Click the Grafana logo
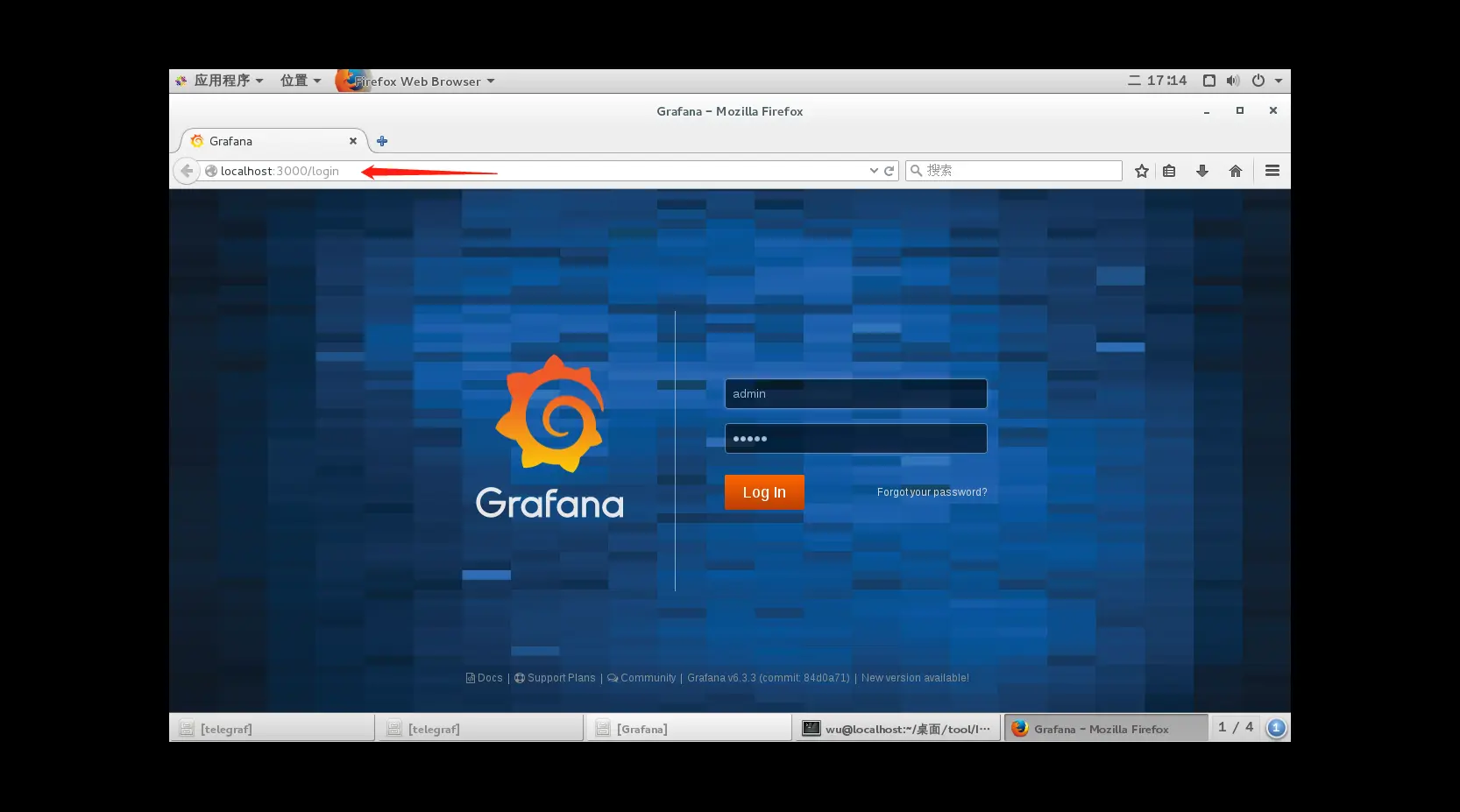 (x=549, y=437)
